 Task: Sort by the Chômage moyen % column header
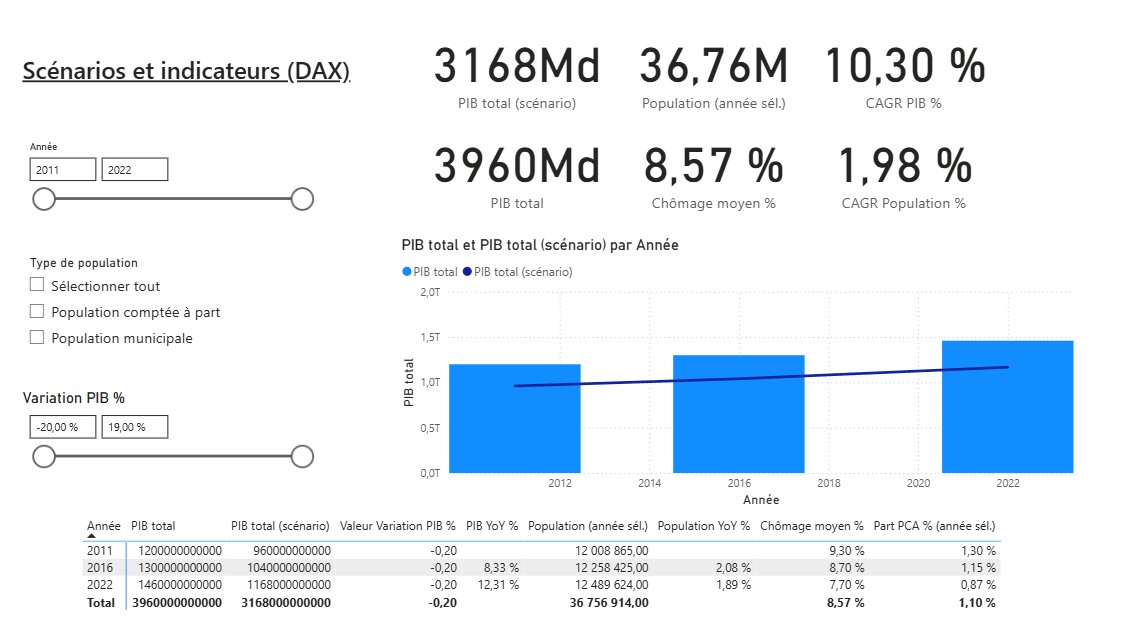[811, 525]
